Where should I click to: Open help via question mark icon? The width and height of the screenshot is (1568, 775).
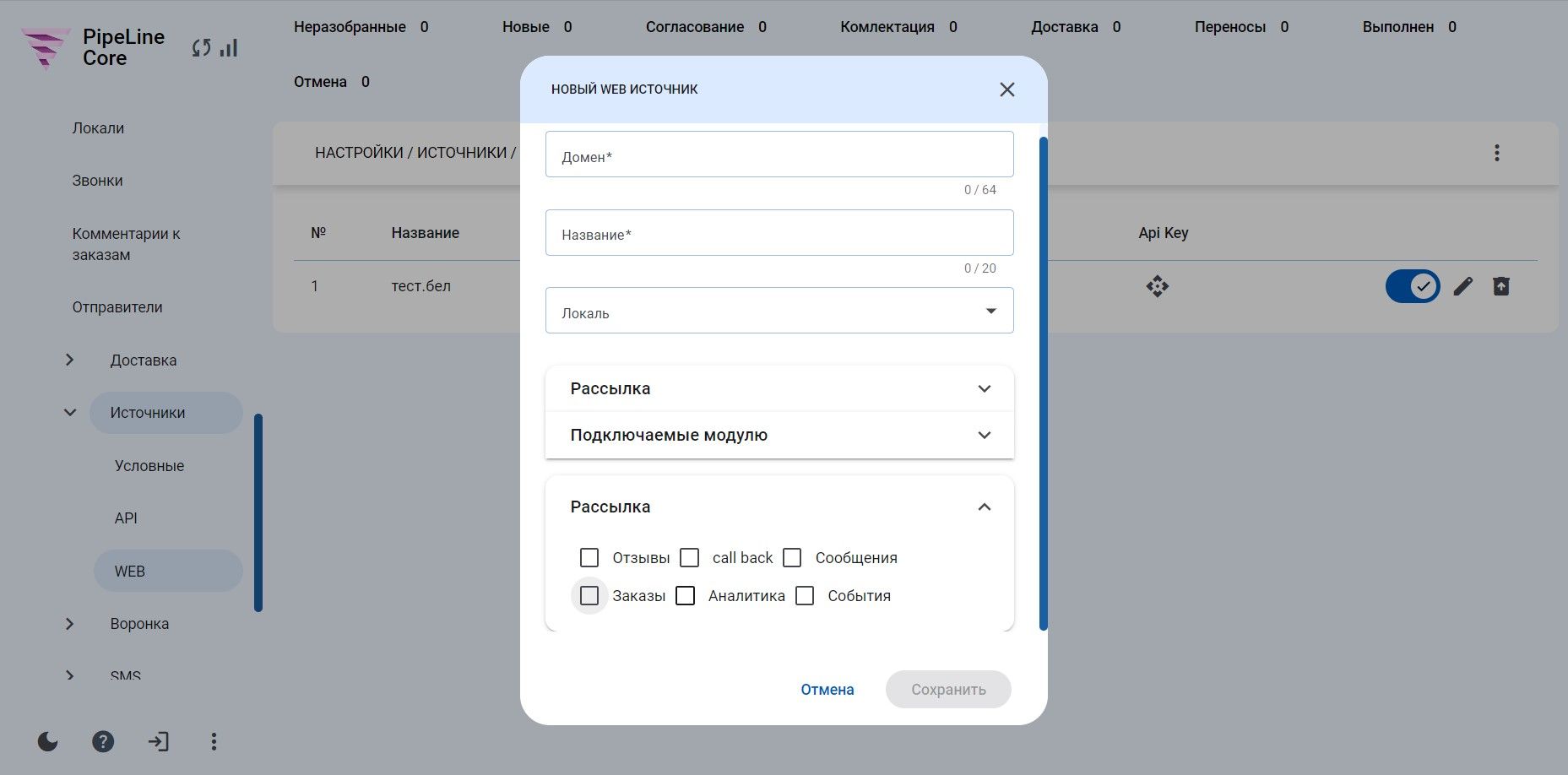pyautogui.click(x=103, y=741)
